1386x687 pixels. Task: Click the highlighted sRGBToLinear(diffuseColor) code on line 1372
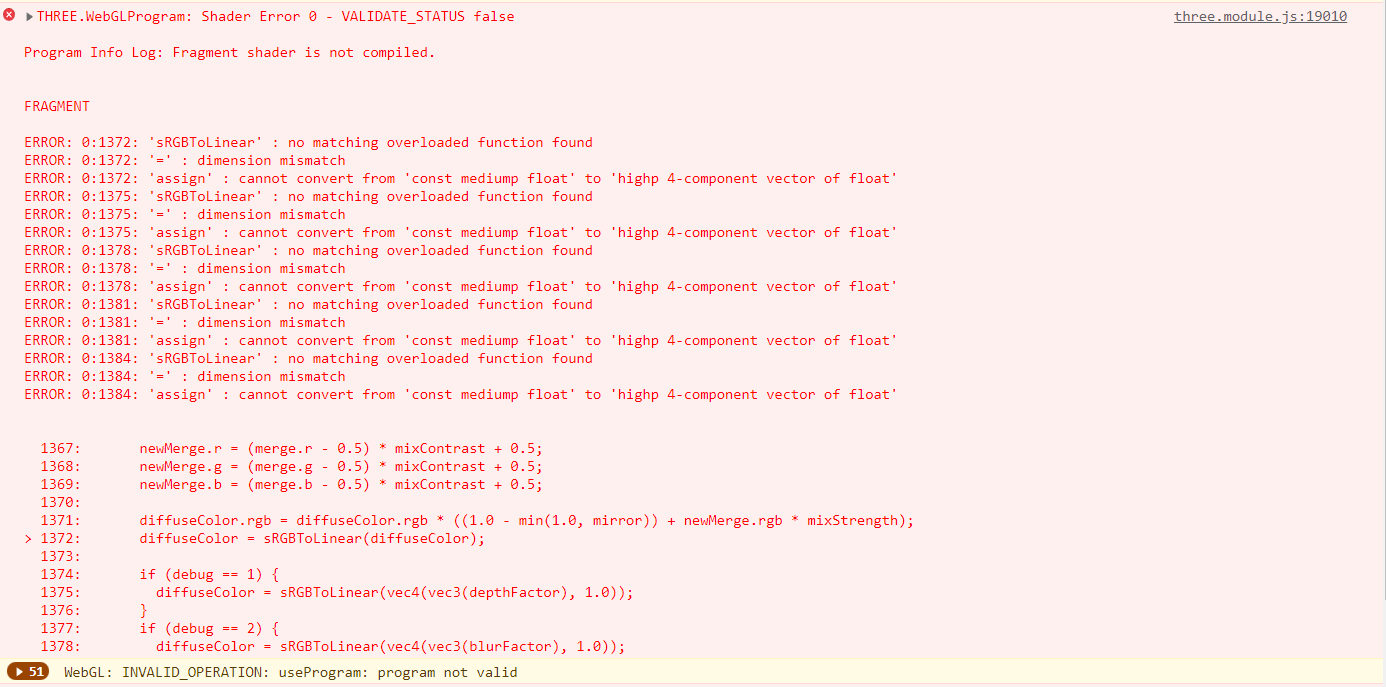pyautogui.click(x=312, y=539)
